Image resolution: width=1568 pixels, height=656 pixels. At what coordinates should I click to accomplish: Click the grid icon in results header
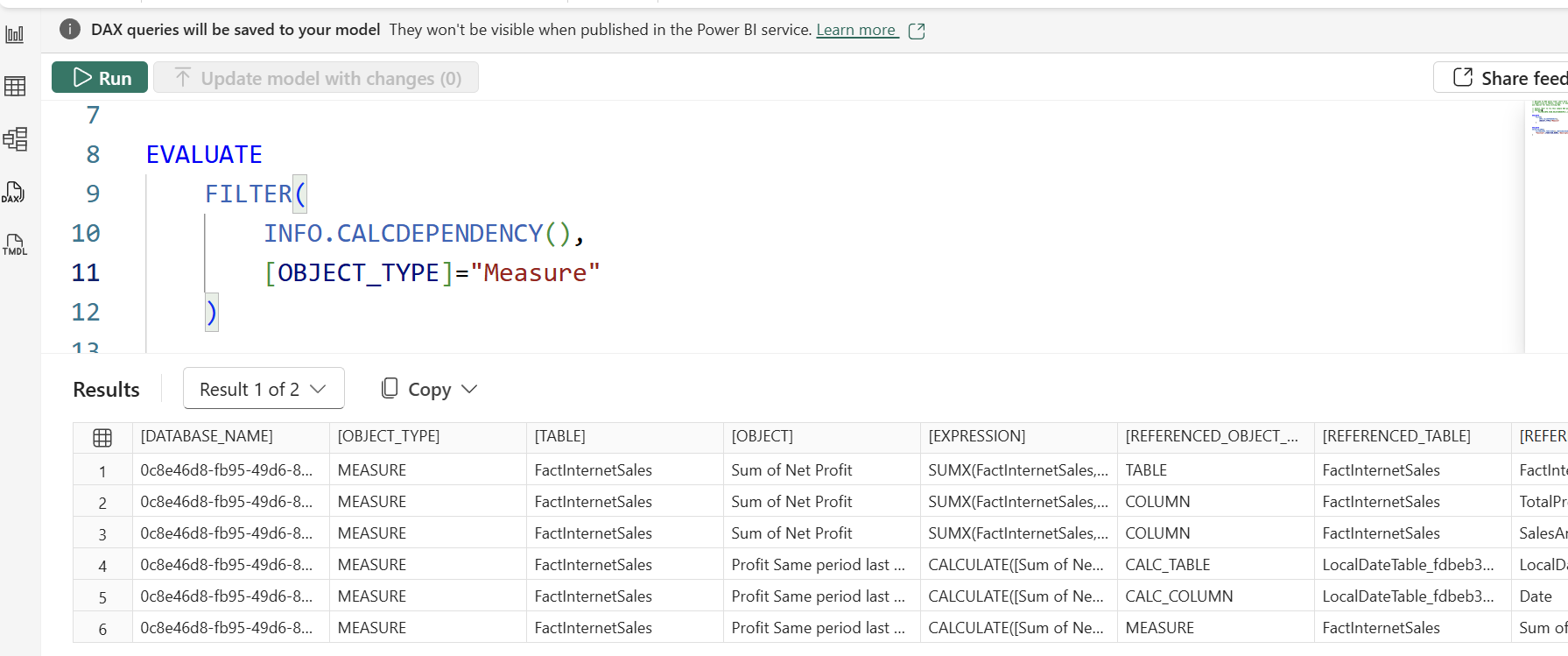102,438
